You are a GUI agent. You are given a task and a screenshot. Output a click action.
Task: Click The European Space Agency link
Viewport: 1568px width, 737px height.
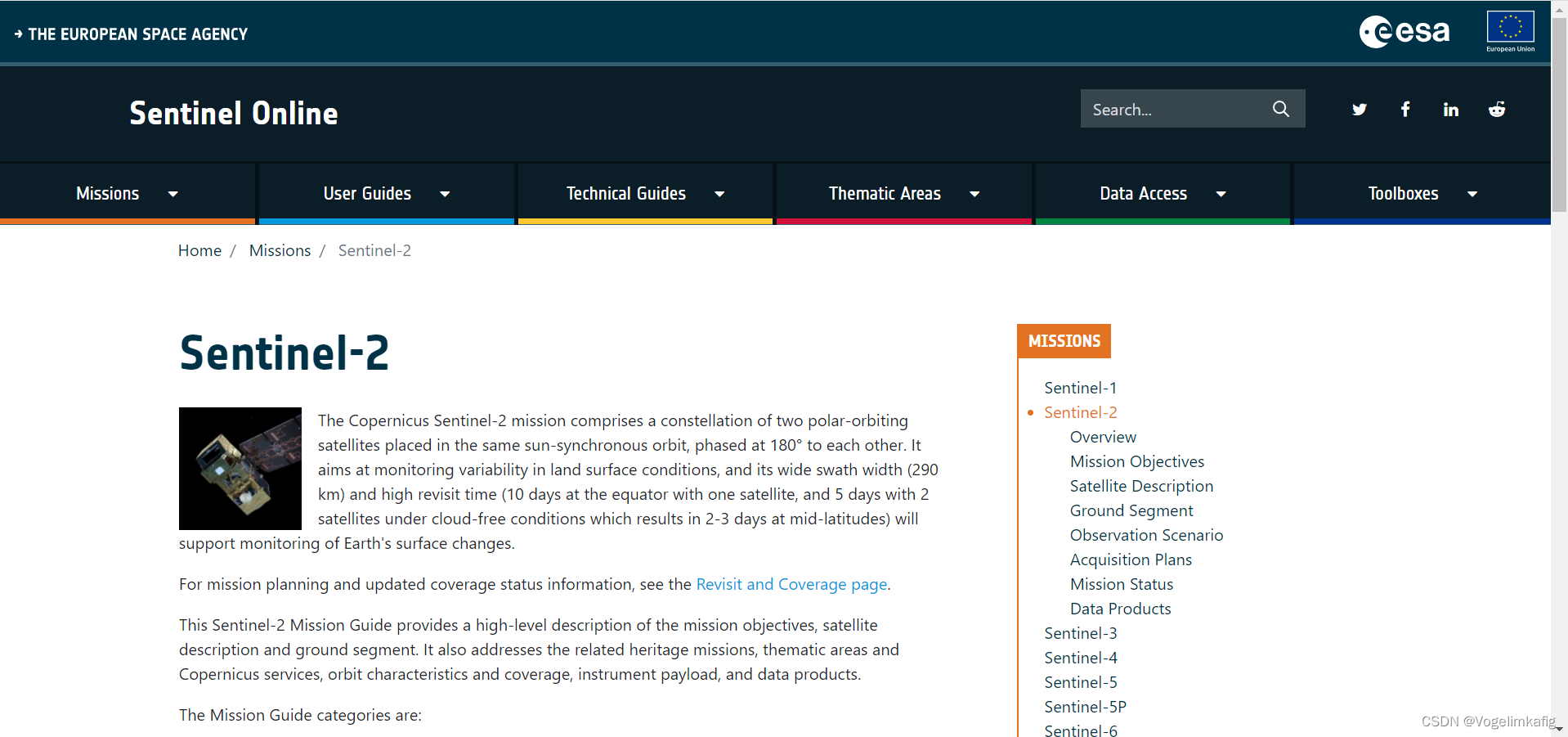pos(131,34)
